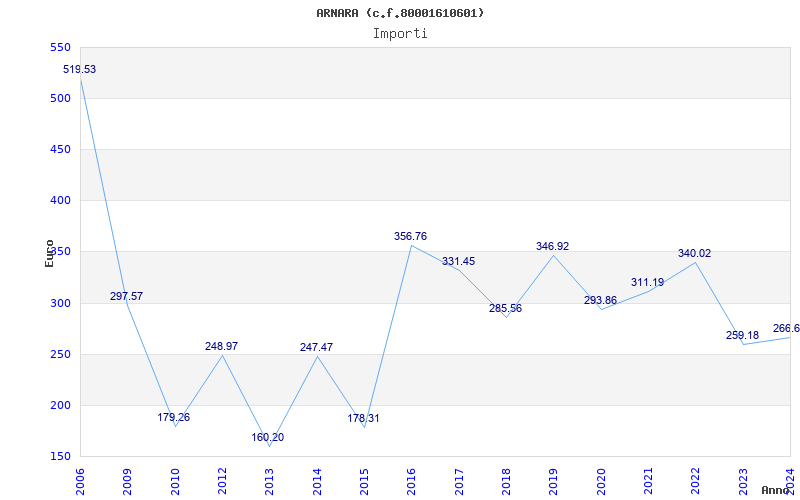The height and width of the screenshot is (500, 800).
Task: Click the Anno axis label
Action: pos(776,490)
